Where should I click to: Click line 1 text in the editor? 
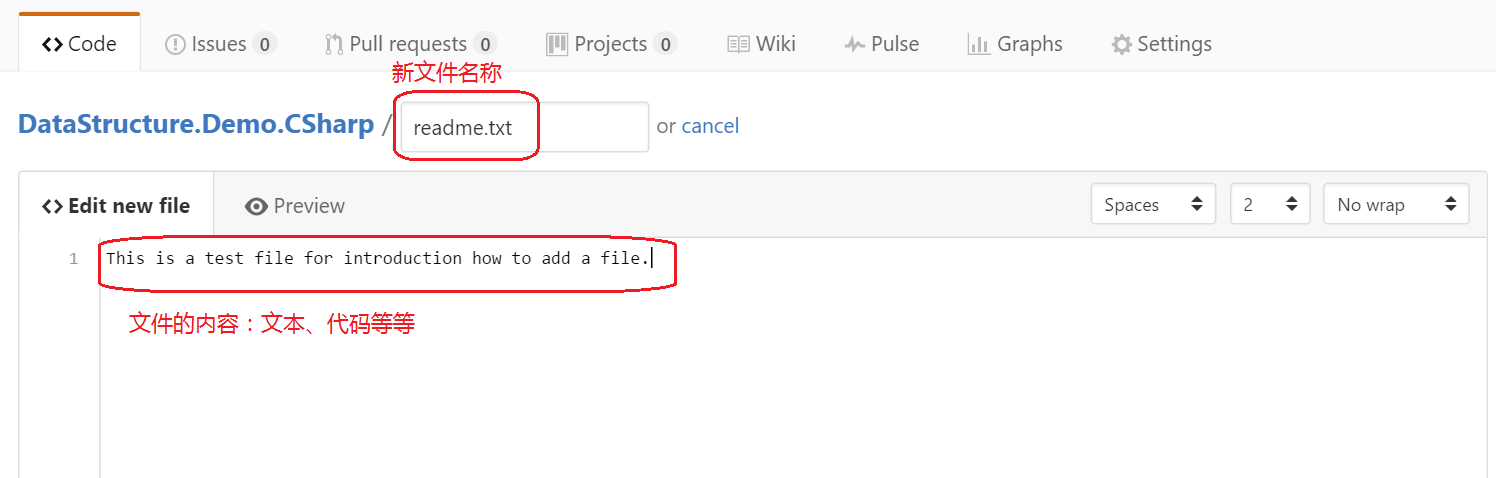pyautogui.click(x=378, y=258)
